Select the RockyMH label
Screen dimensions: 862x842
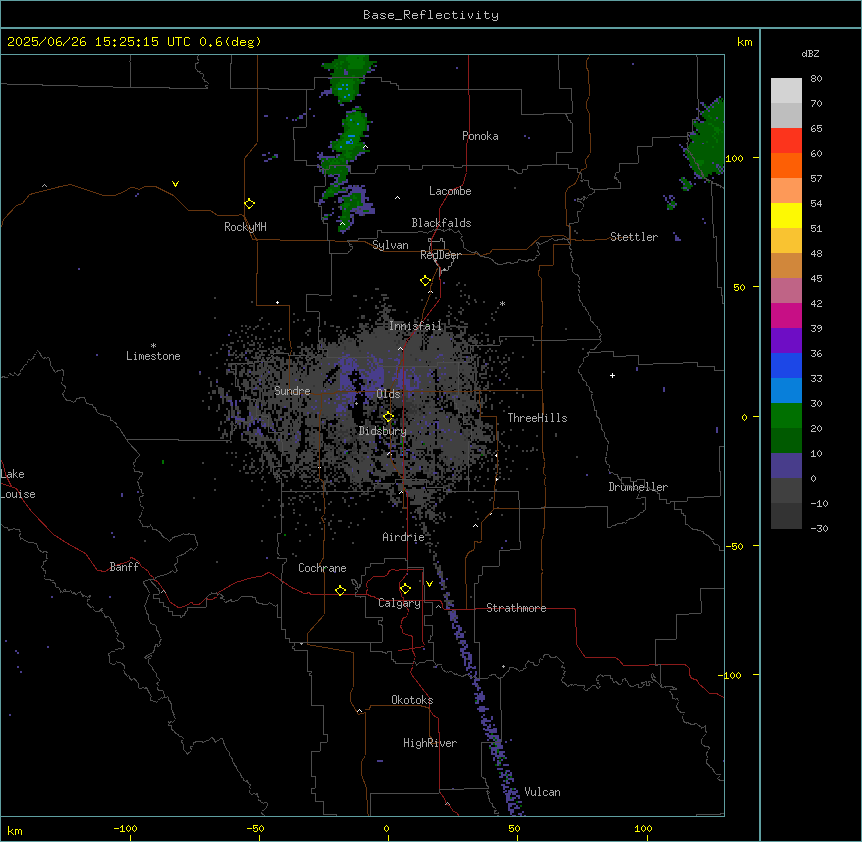tap(245, 227)
